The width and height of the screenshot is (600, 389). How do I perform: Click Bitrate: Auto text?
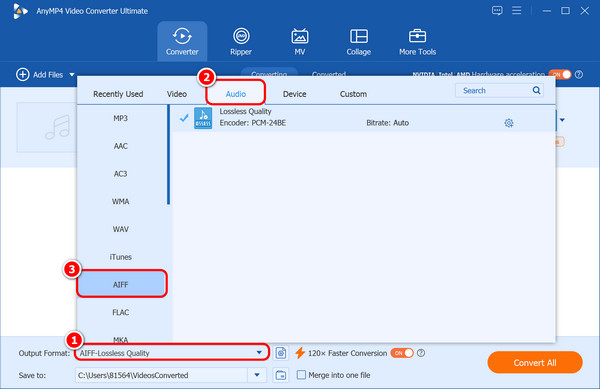pyautogui.click(x=388, y=123)
